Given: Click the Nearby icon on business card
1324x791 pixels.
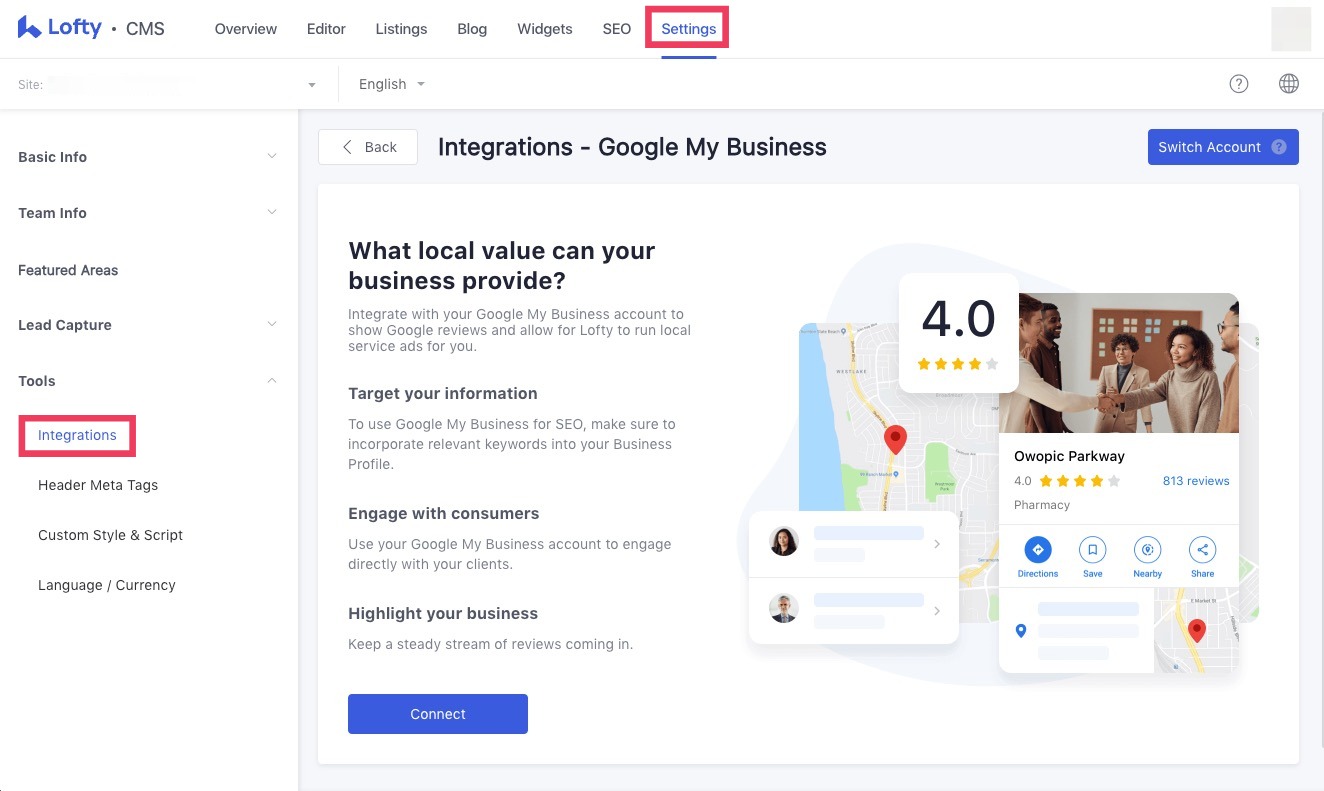Looking at the screenshot, I should coord(1148,549).
